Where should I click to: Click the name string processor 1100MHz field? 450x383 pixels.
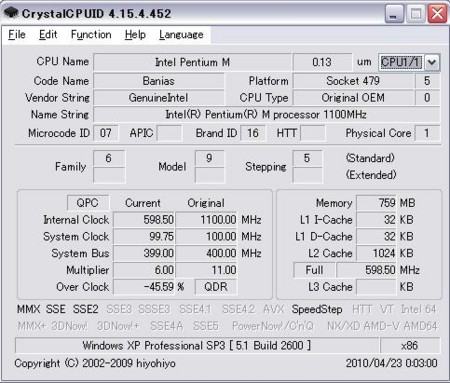266,115
